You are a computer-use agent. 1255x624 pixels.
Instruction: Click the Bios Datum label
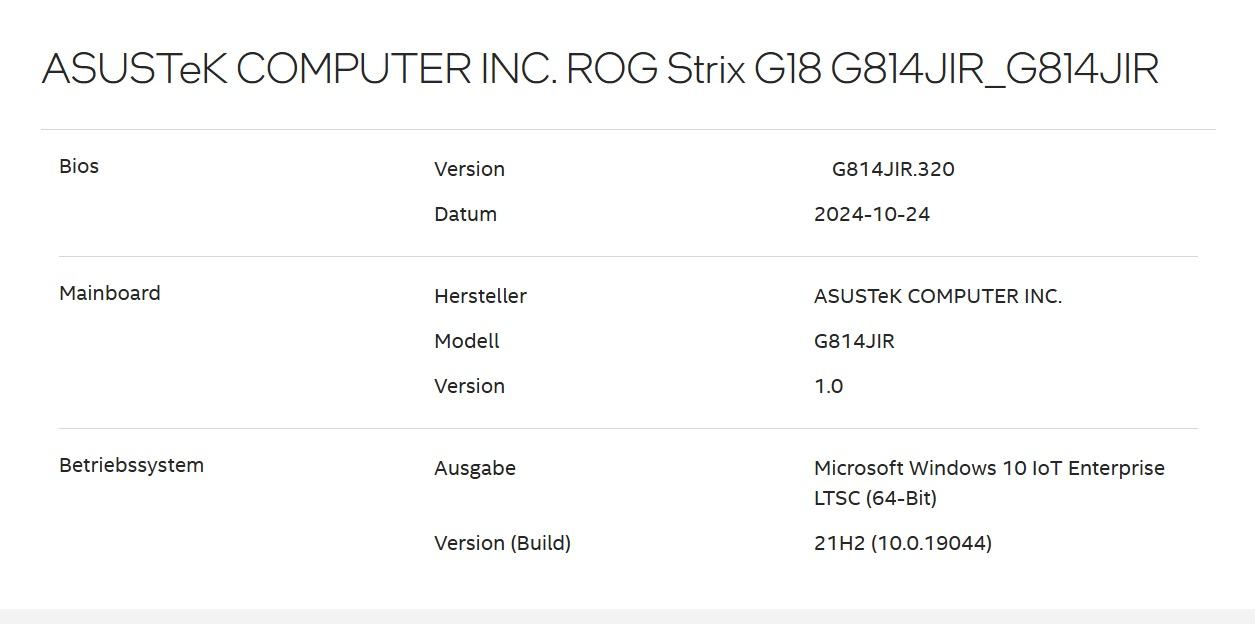(465, 214)
